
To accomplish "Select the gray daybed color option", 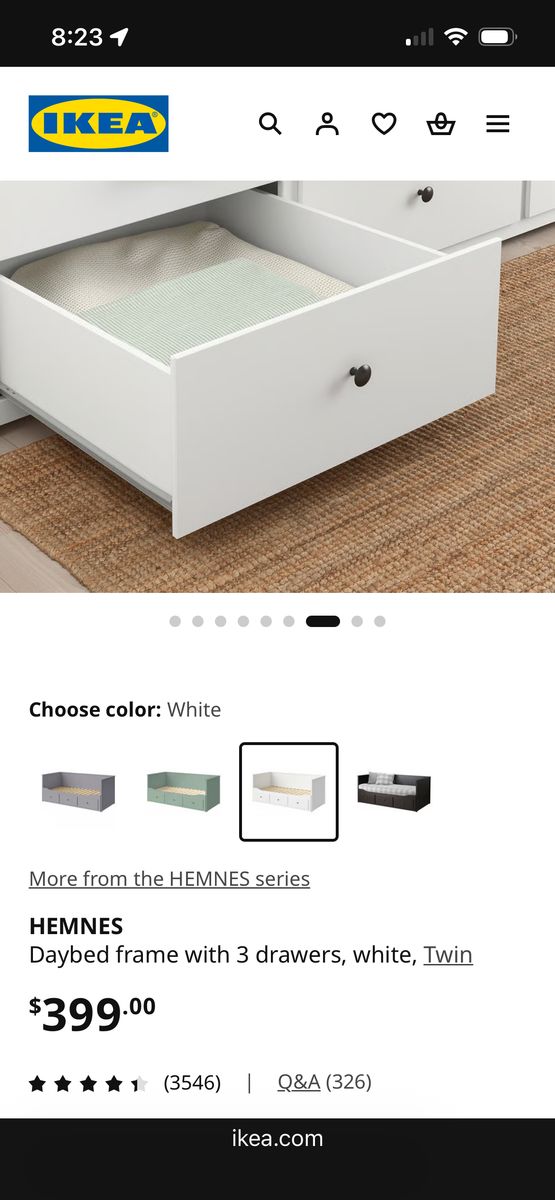I will 78,792.
